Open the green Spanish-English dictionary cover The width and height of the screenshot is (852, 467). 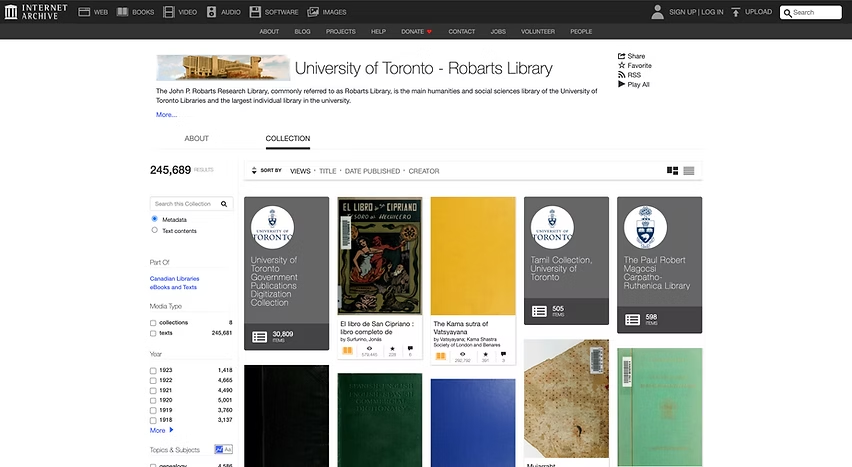(379, 420)
